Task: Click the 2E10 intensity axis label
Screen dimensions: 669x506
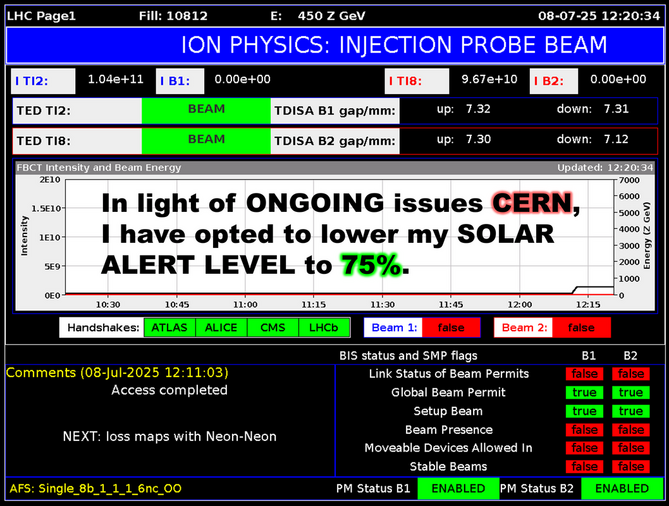Action: point(50,180)
